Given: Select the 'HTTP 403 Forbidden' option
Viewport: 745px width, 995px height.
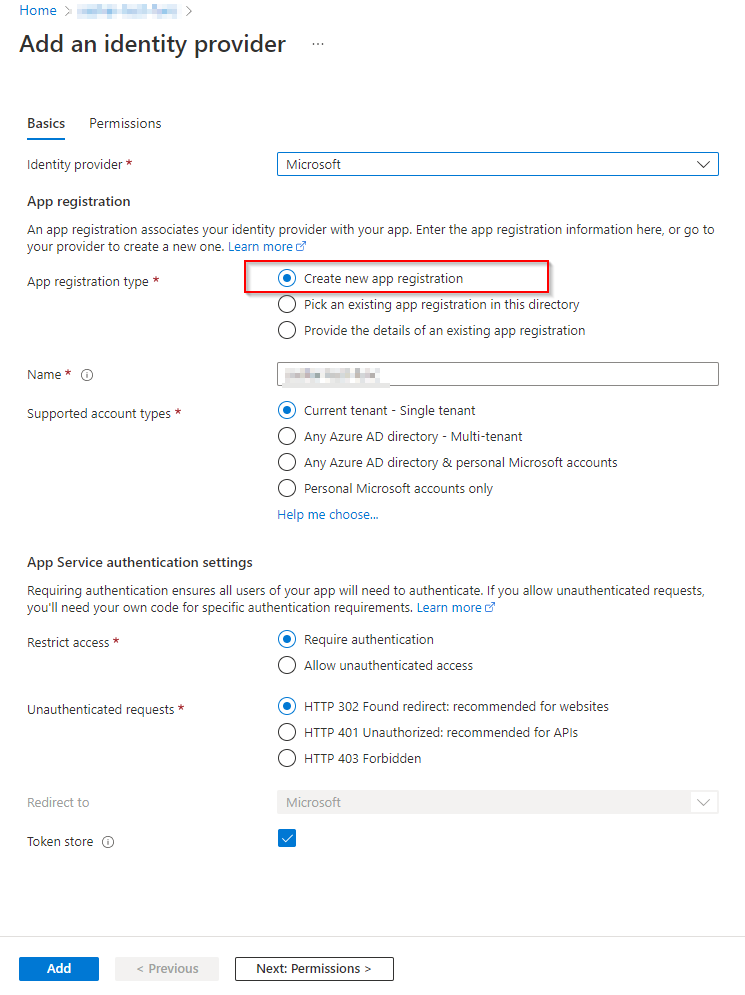Looking at the screenshot, I should (x=287, y=758).
